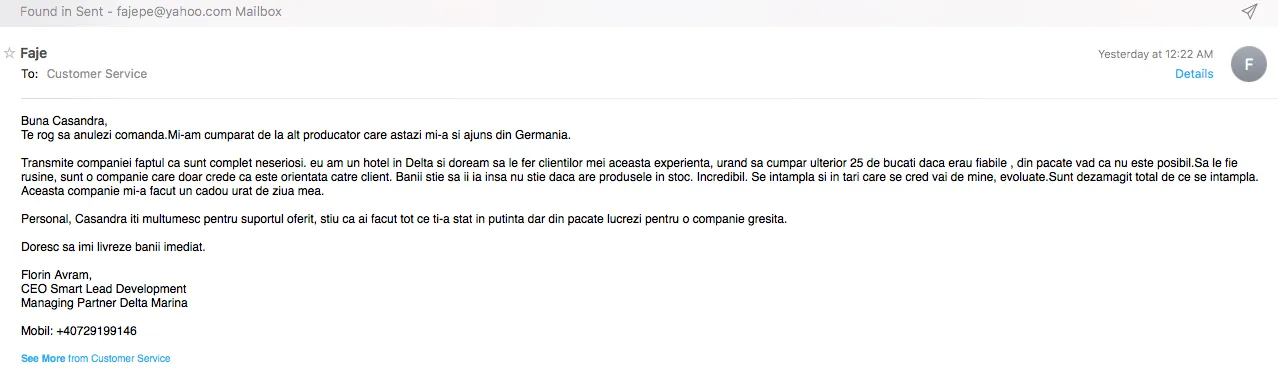Click the line starting Te rog sa anulezi
Screen dimensions: 1278x374
tap(296, 134)
